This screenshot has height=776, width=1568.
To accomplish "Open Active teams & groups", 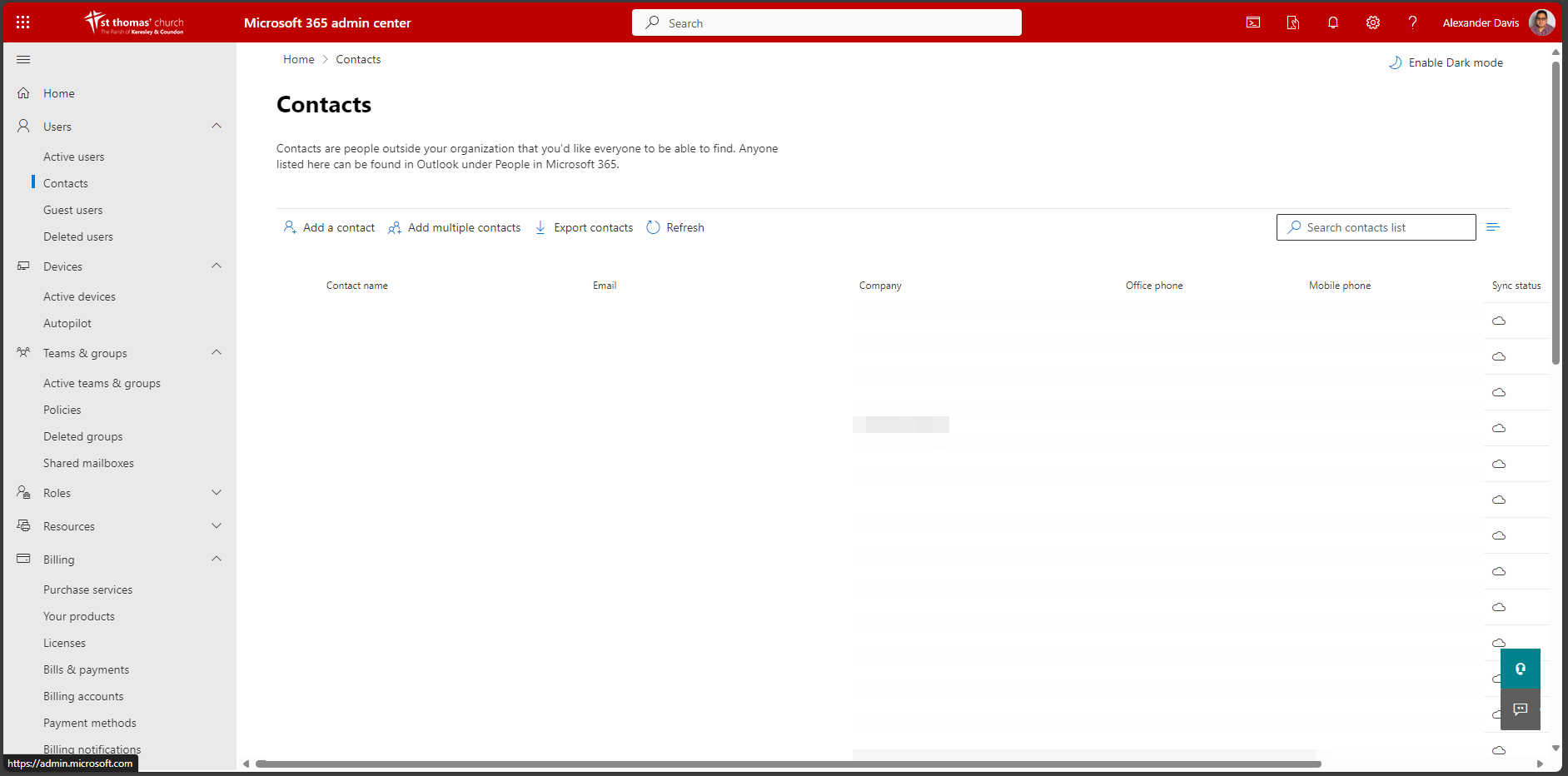I will 102,383.
